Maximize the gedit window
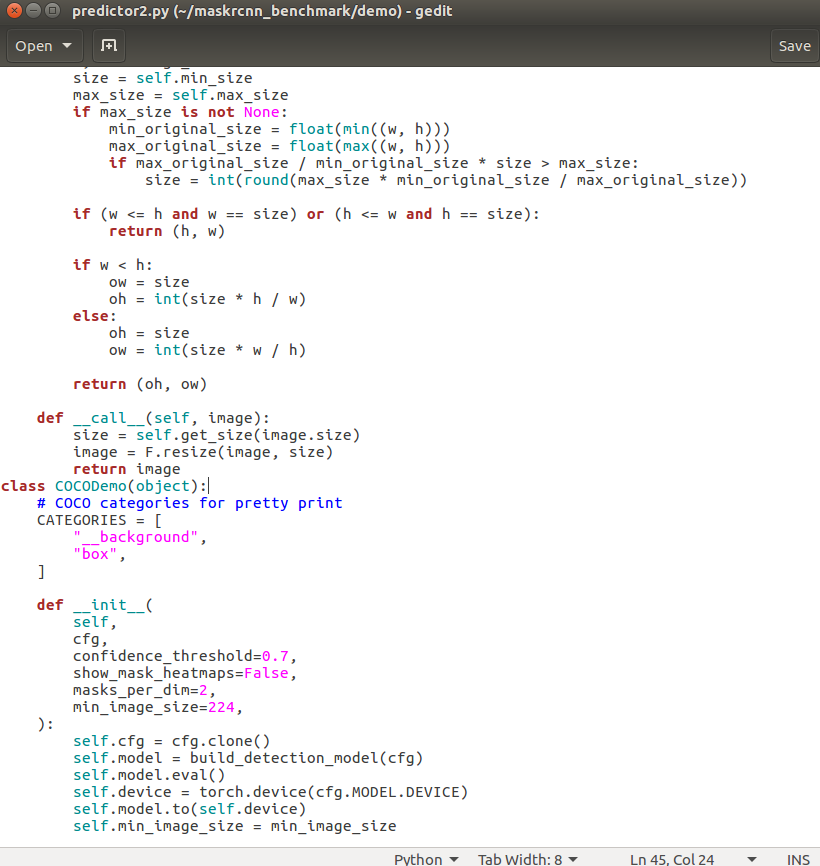The width and height of the screenshot is (820, 866). (x=52, y=10)
